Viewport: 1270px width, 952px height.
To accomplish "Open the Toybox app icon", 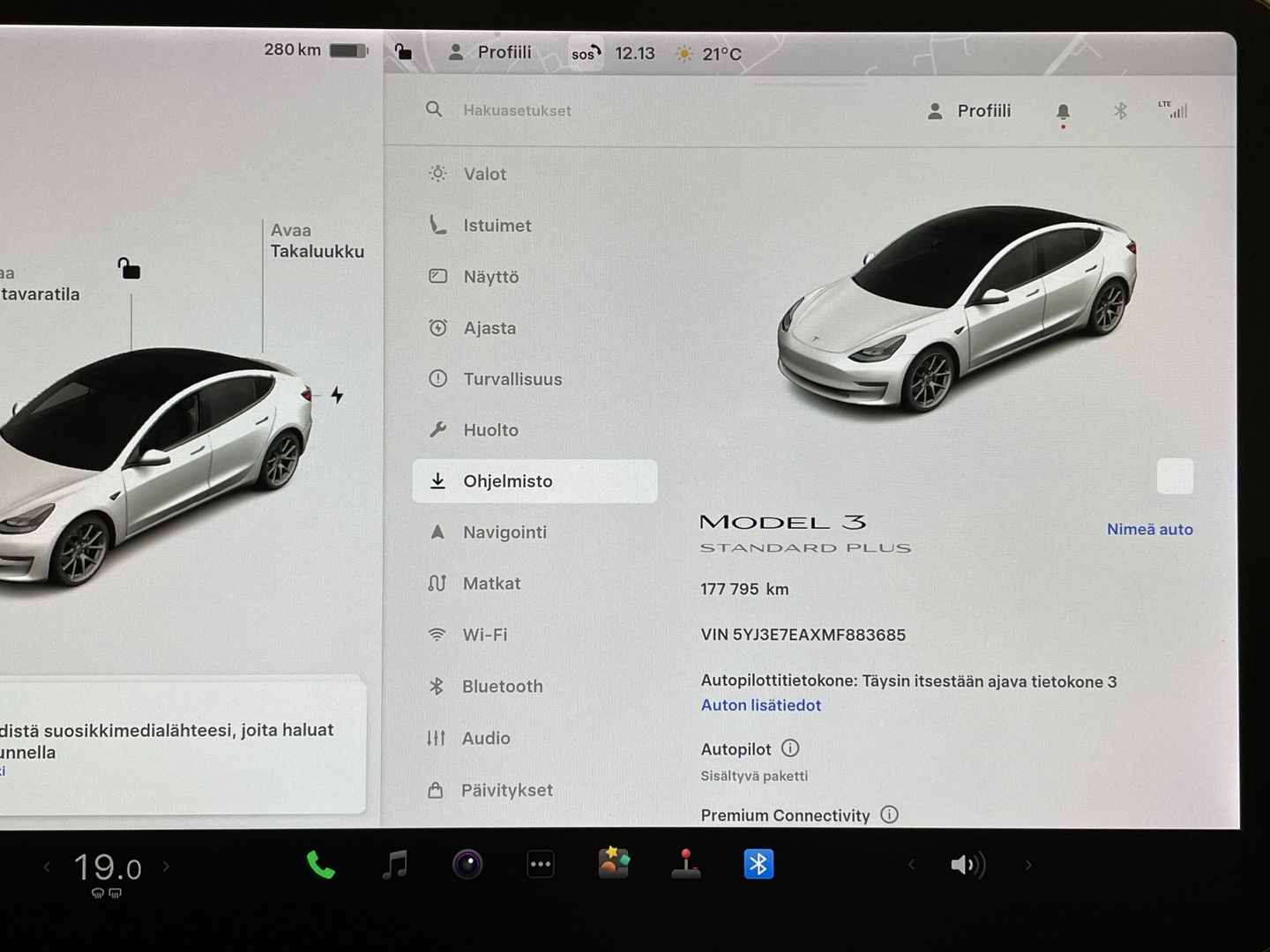I will 614,864.
